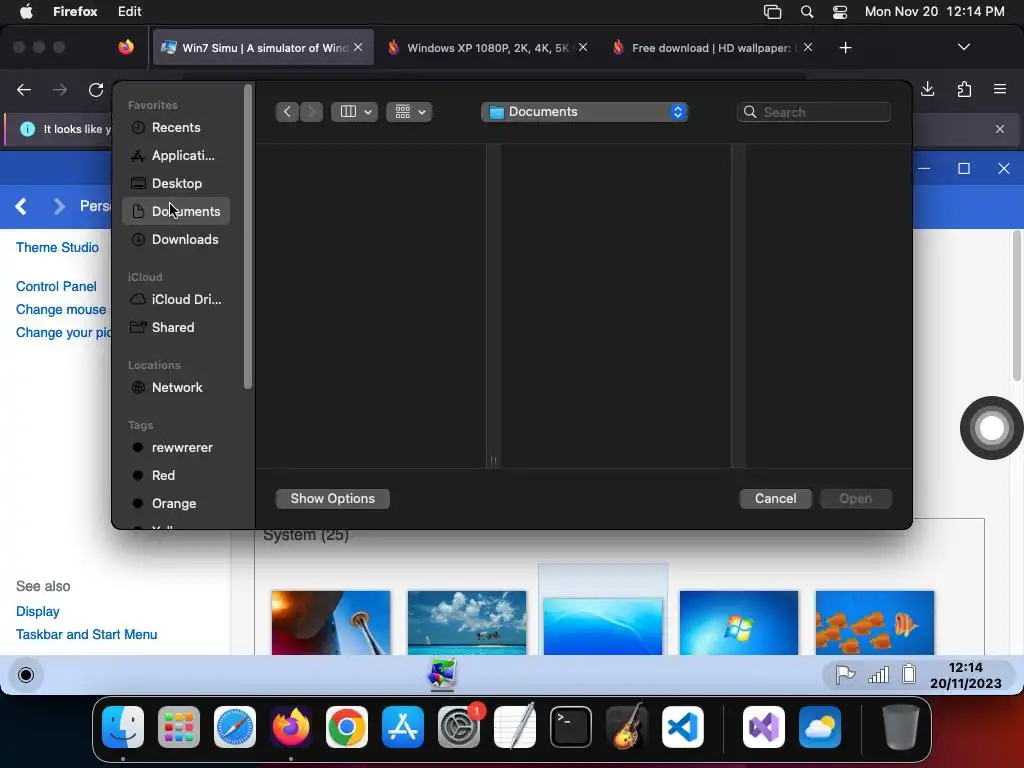Viewport: 1024px width, 768px height.
Task: Dismiss the info notification bar
Action: click(1000, 129)
